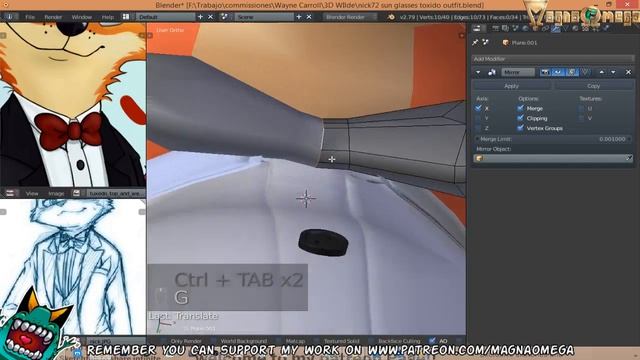The width and height of the screenshot is (640, 360).
Task: Toggle Mirror modifier edit mode display
Action: 572,72
